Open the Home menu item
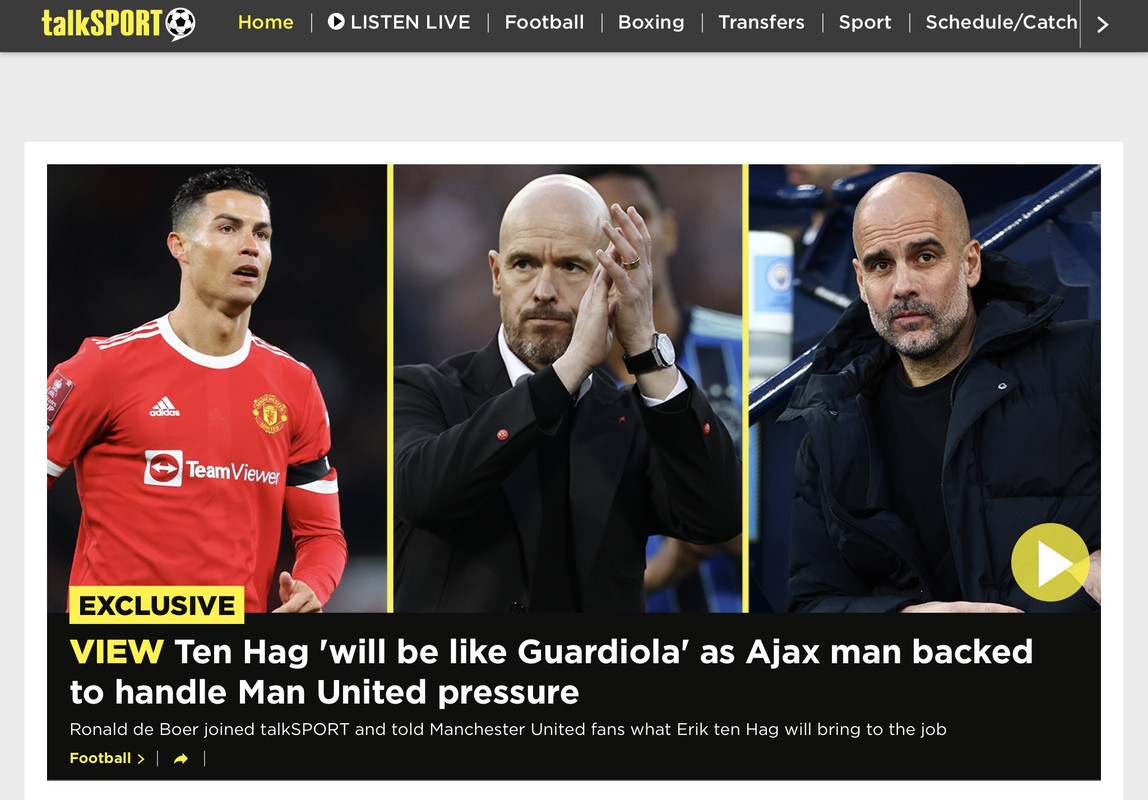 point(266,22)
